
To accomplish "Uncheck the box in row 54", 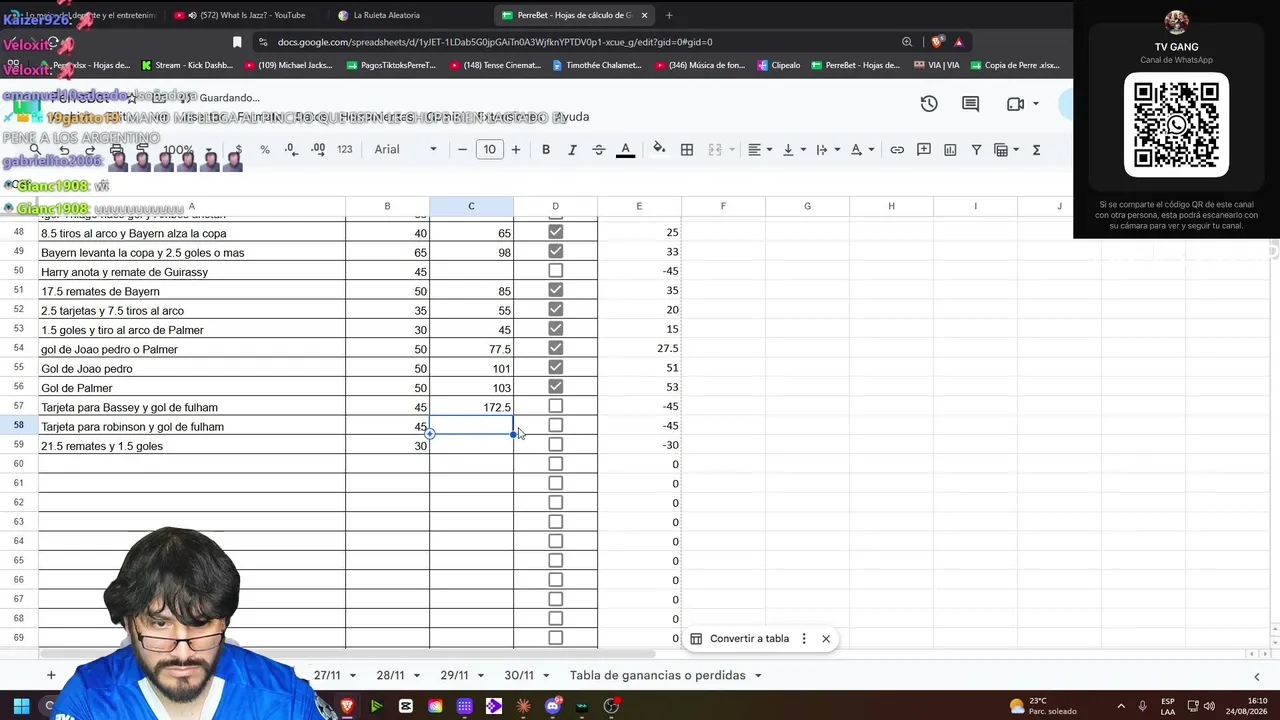I will [x=556, y=348].
